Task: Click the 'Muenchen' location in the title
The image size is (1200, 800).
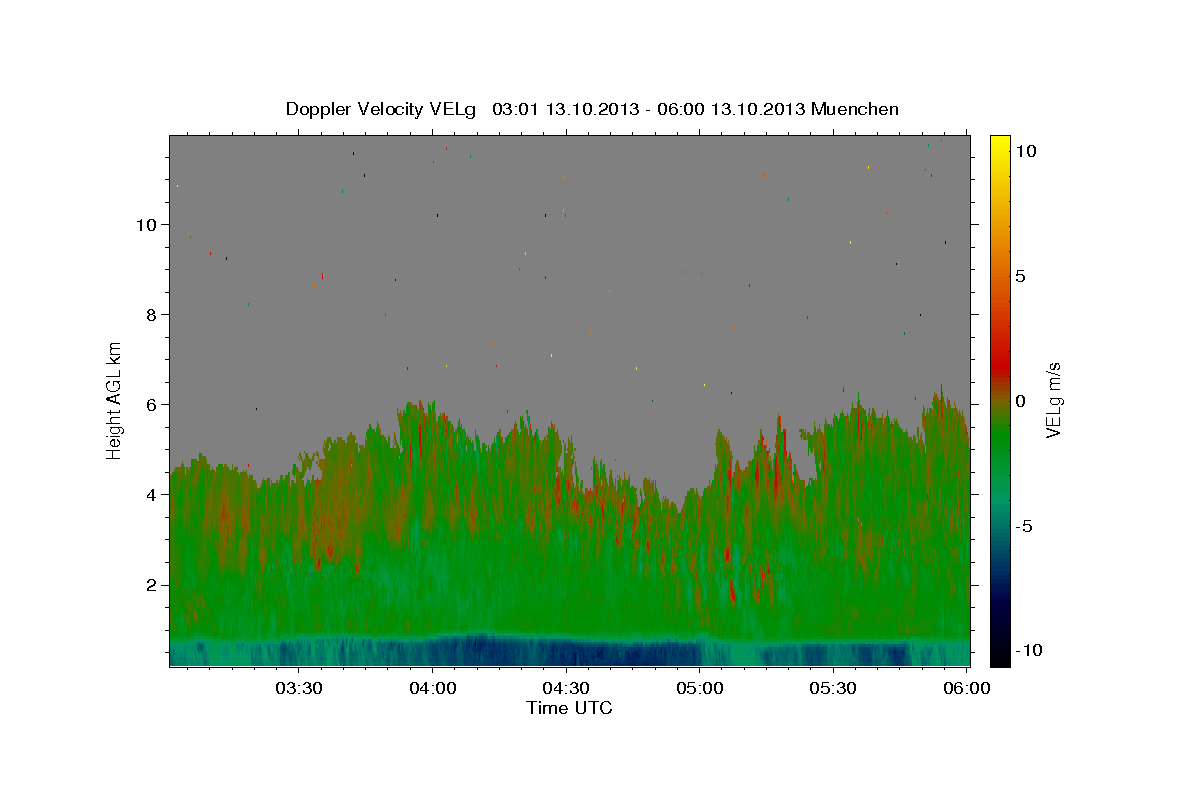Action: (x=855, y=109)
